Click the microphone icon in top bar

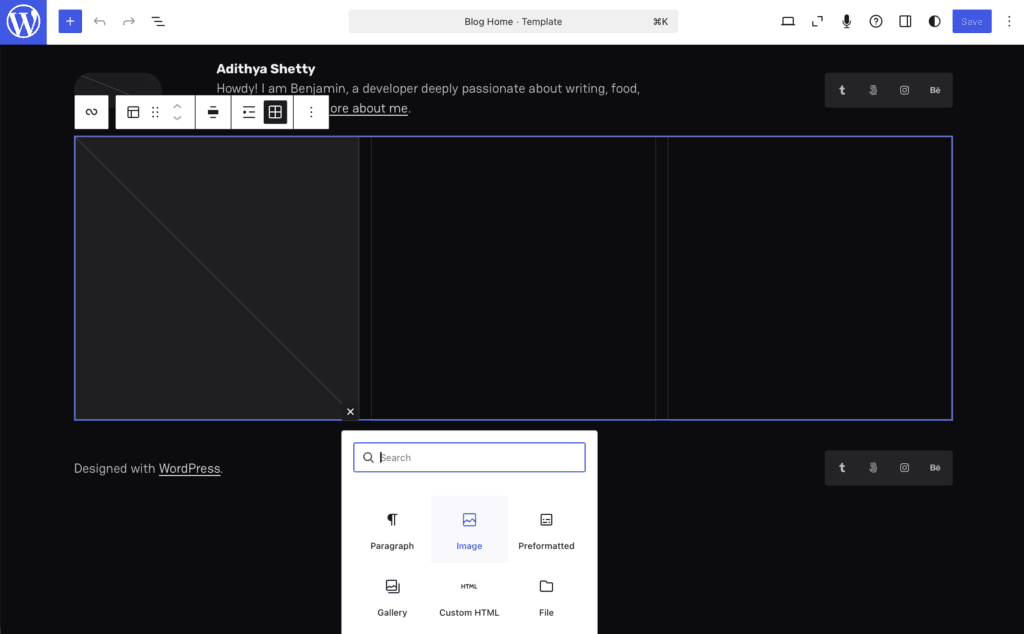pyautogui.click(x=846, y=22)
